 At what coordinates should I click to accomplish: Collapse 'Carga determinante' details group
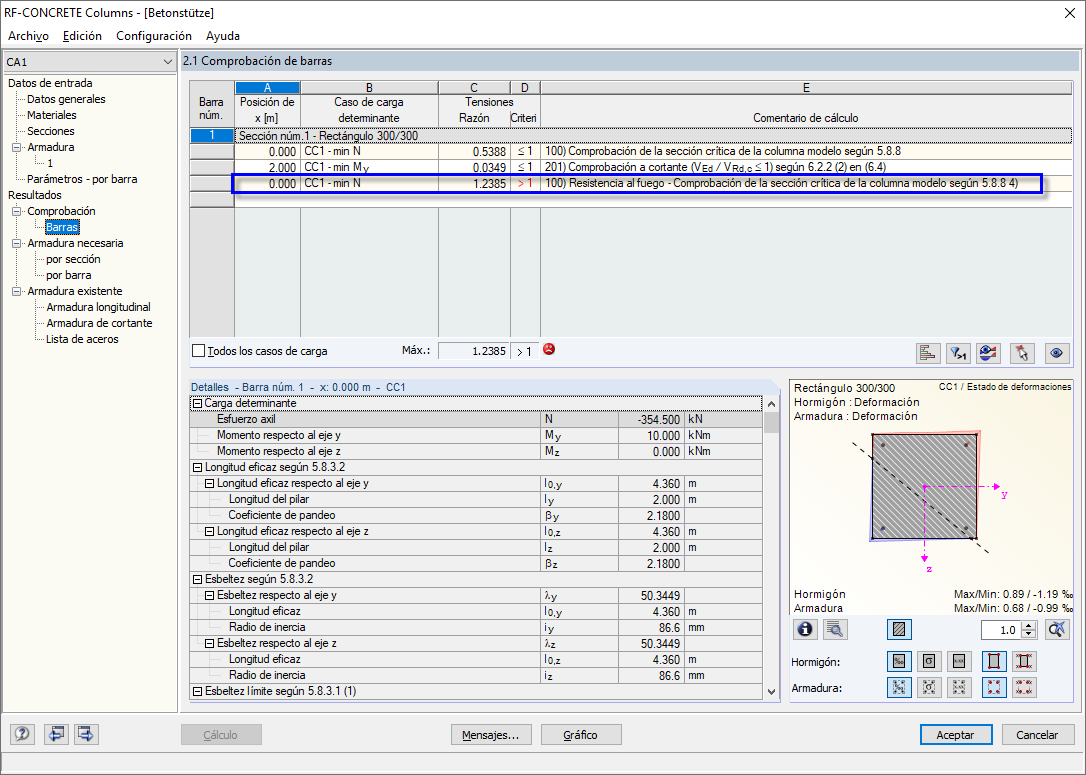pos(197,404)
